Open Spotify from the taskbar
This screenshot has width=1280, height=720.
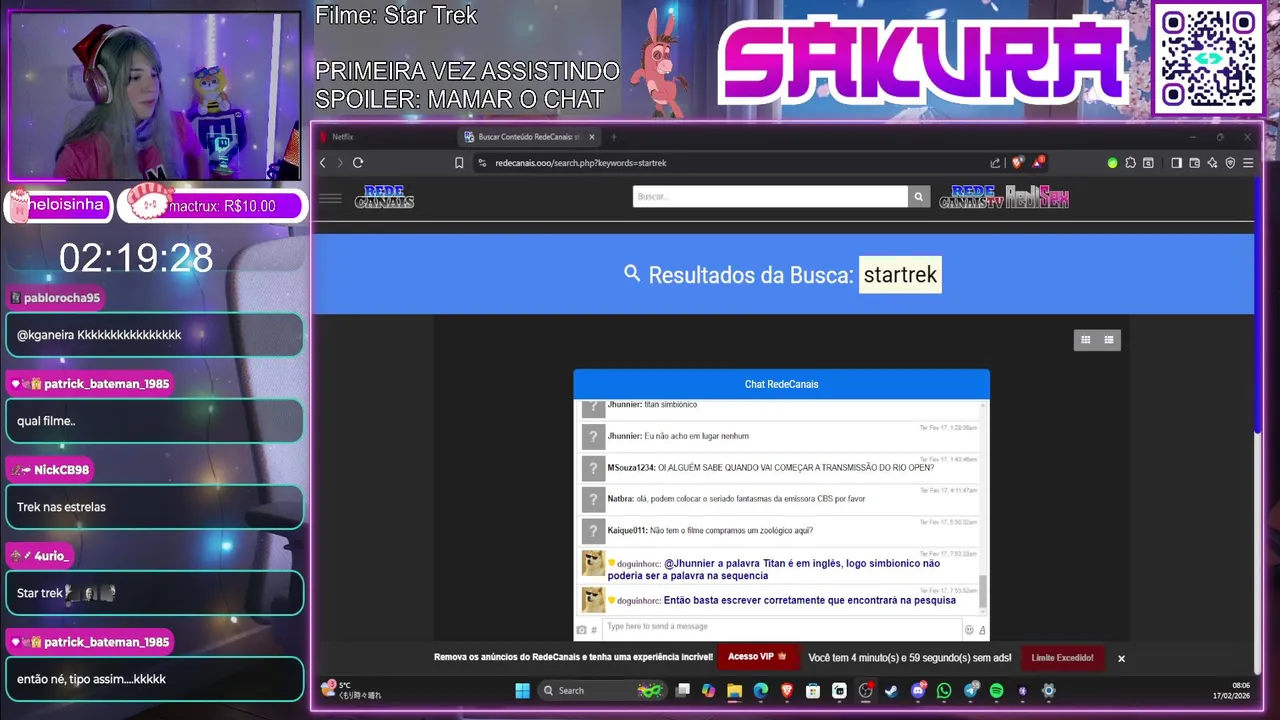(x=997, y=691)
